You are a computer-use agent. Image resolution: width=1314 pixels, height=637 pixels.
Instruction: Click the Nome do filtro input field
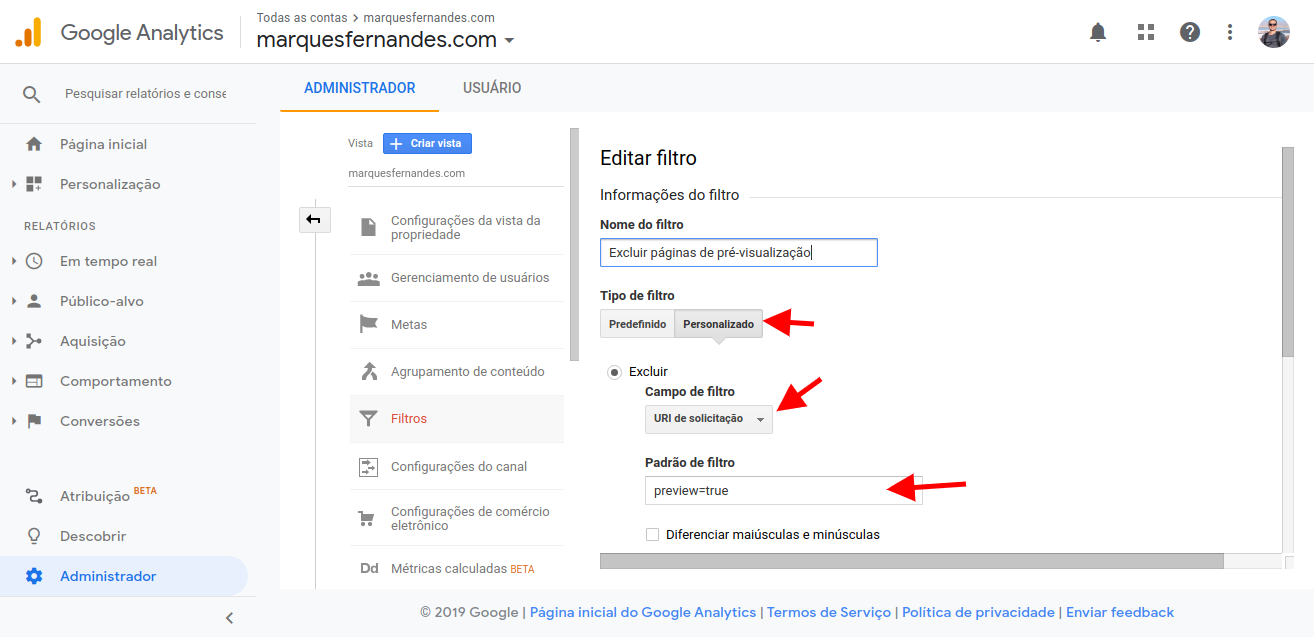click(x=739, y=253)
